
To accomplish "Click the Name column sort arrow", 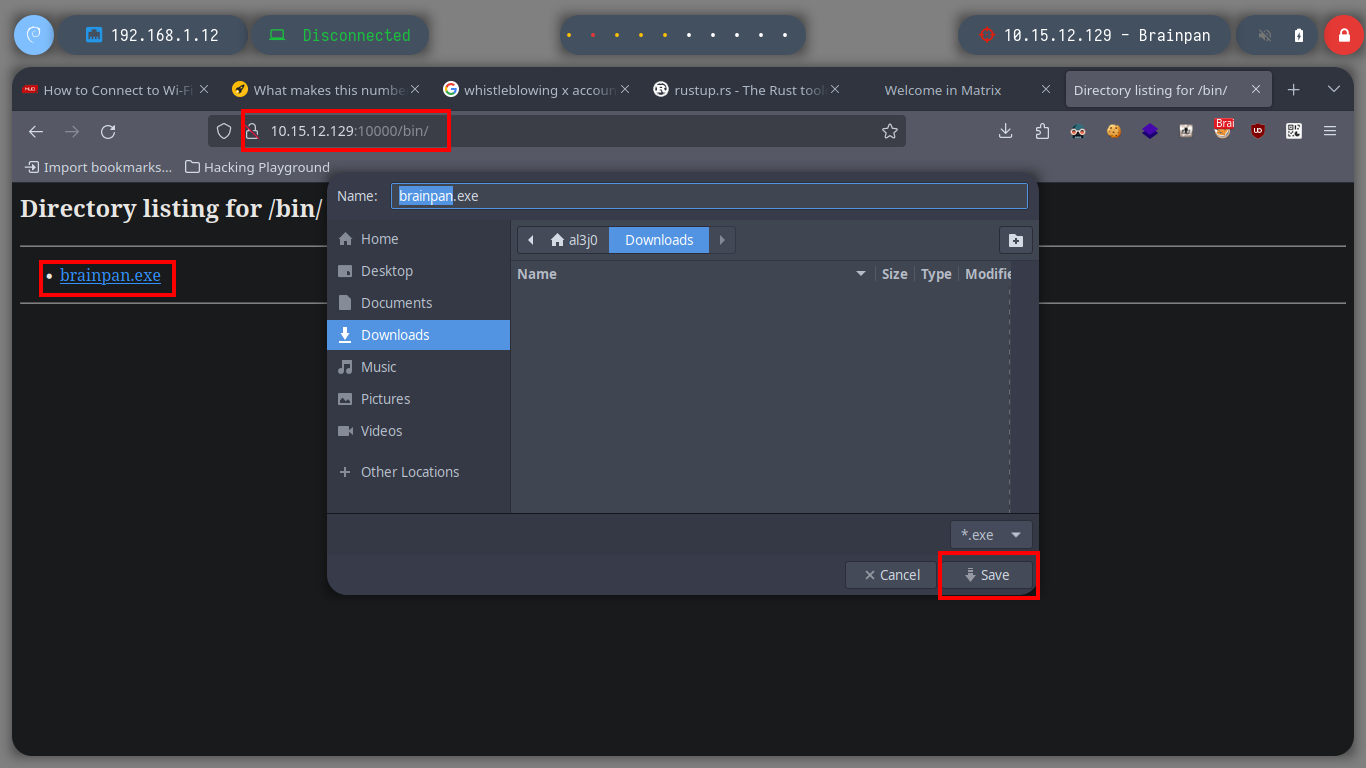I will coord(860,274).
